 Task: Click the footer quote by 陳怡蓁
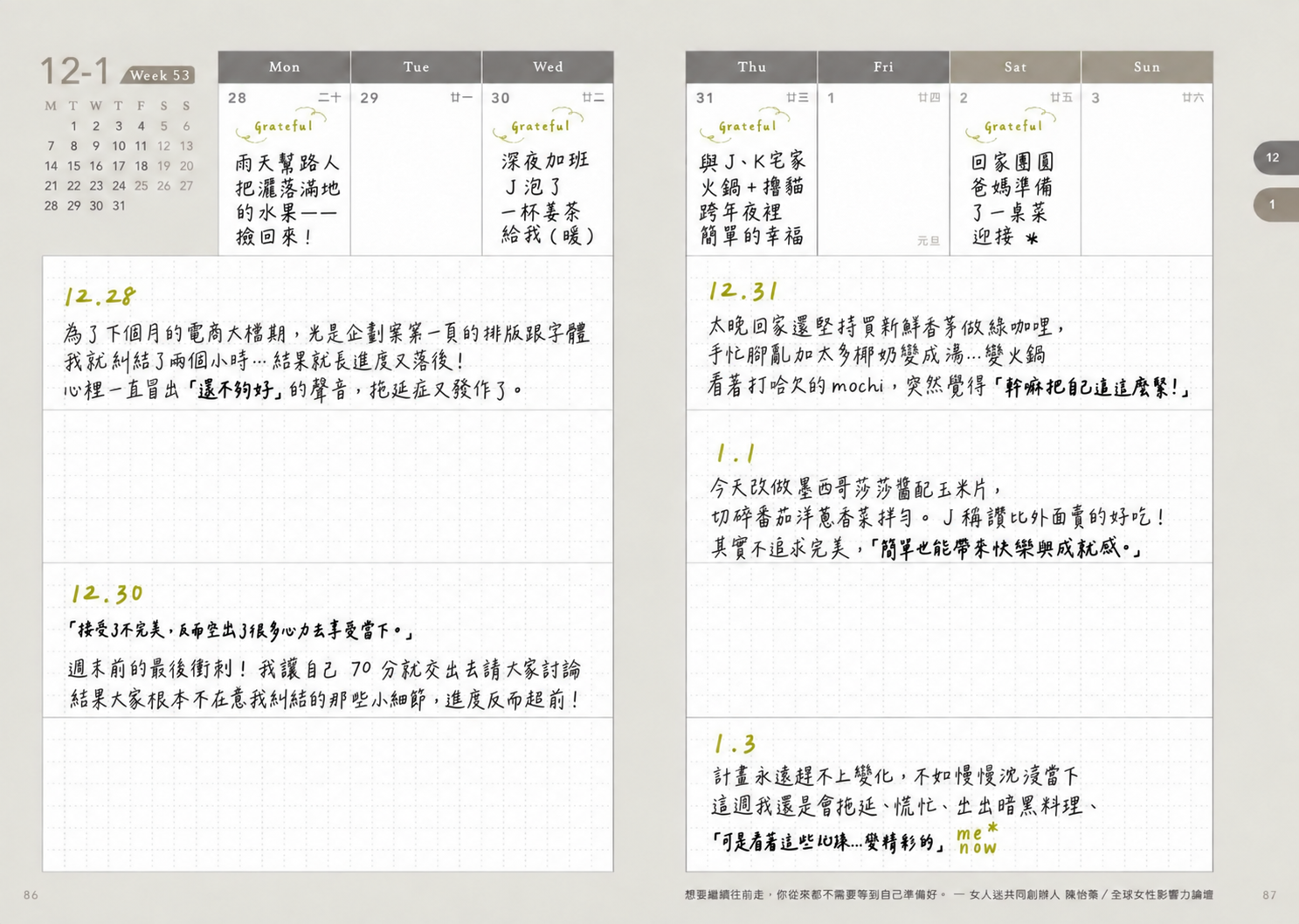pos(949,895)
